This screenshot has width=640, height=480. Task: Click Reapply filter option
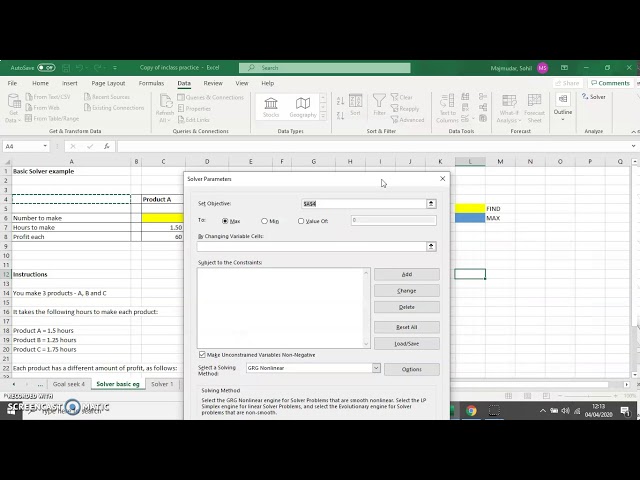coord(405,109)
